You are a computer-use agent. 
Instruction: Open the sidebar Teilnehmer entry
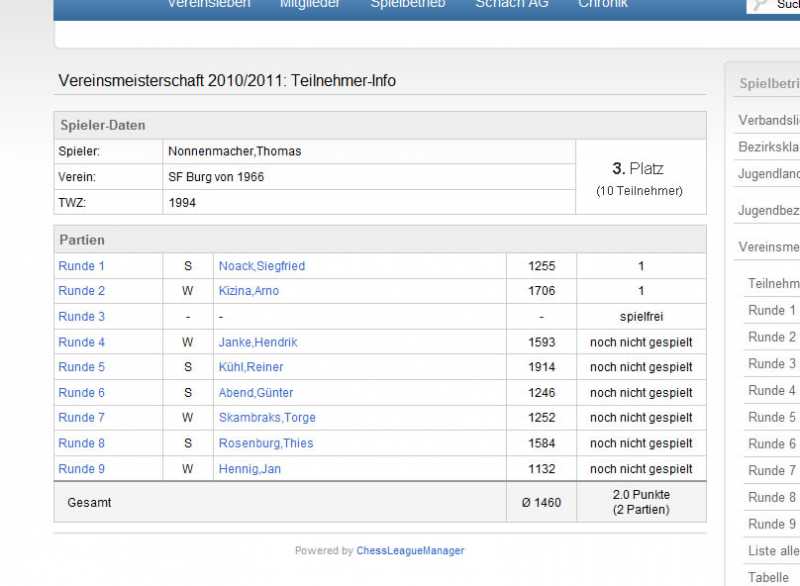[772, 283]
